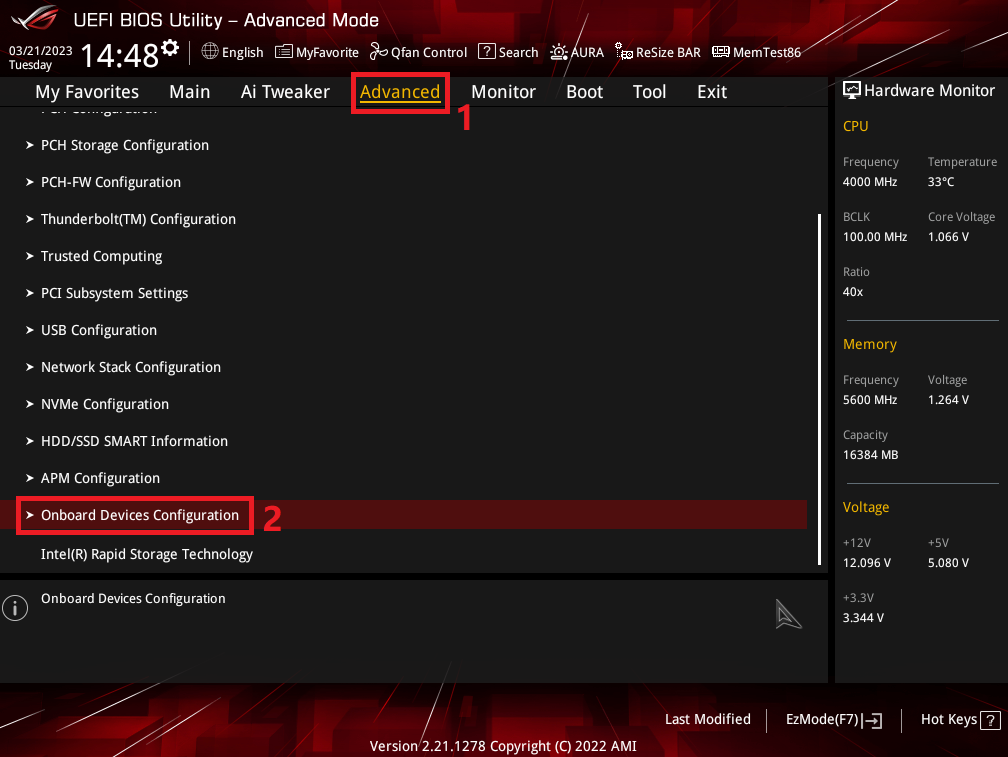Open Qfan Control
1008x757 pixels.
(x=418, y=52)
